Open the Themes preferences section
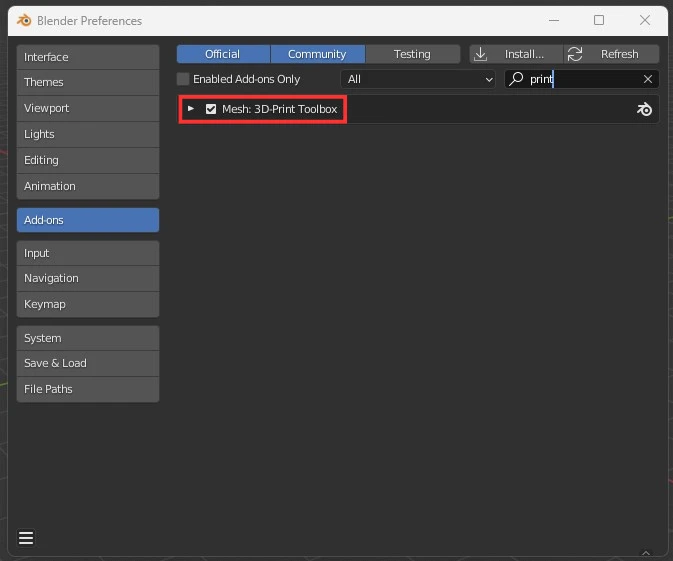 click(88, 82)
